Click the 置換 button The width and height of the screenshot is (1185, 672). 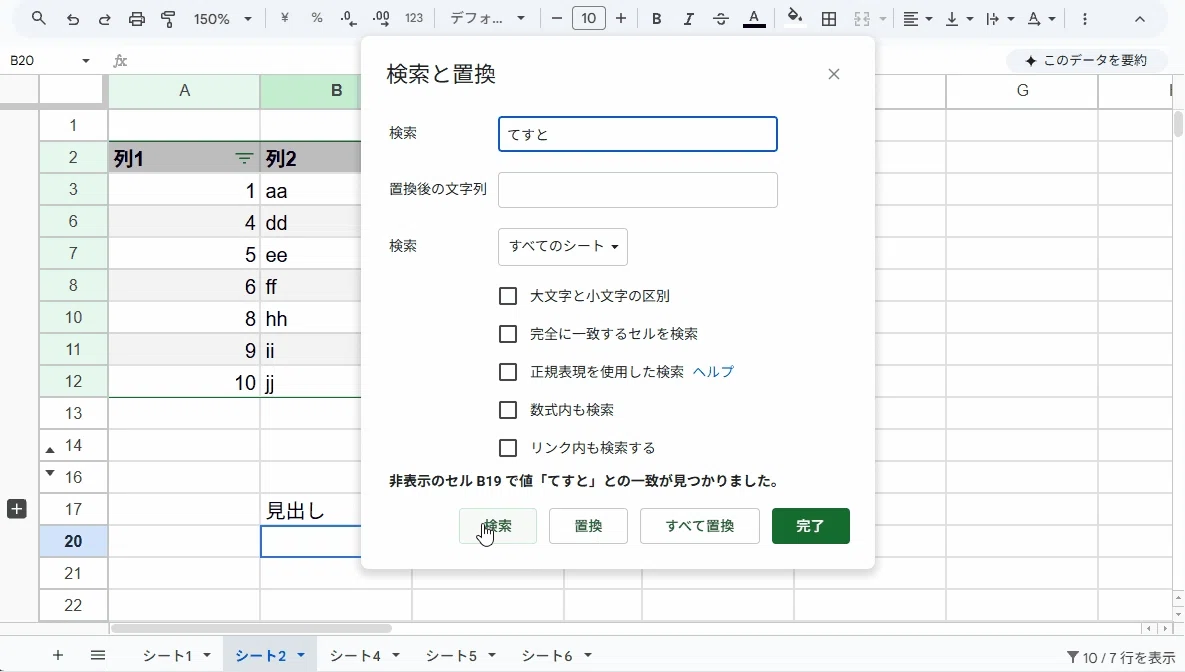tap(588, 526)
